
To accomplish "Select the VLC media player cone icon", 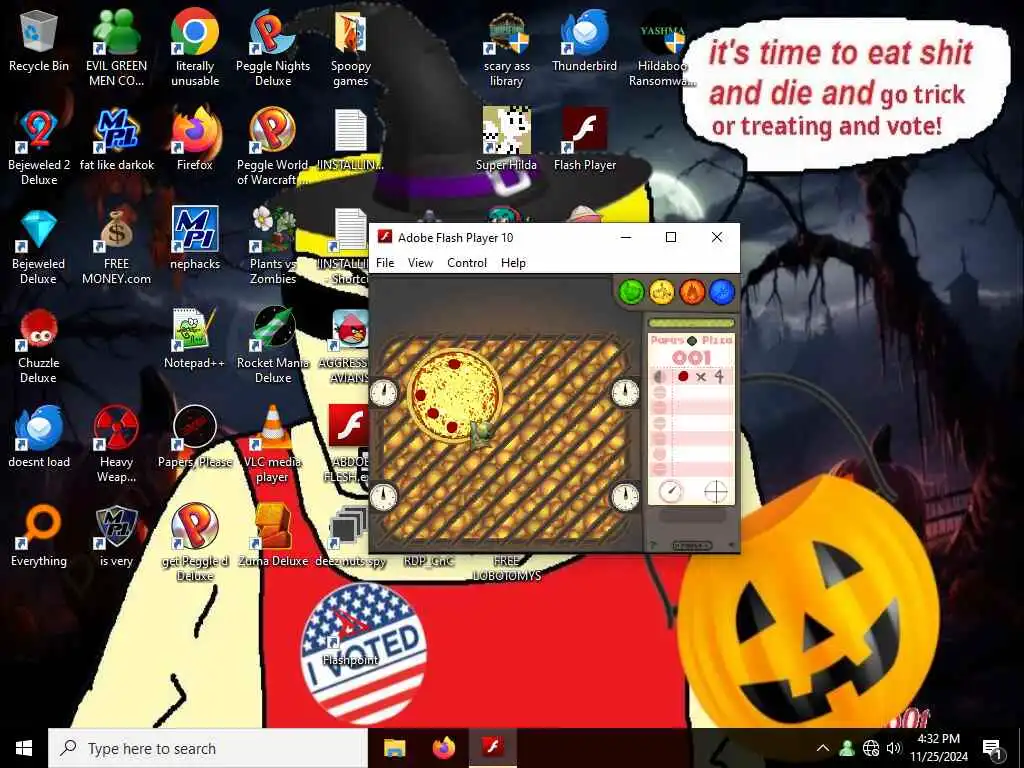I will (273, 445).
